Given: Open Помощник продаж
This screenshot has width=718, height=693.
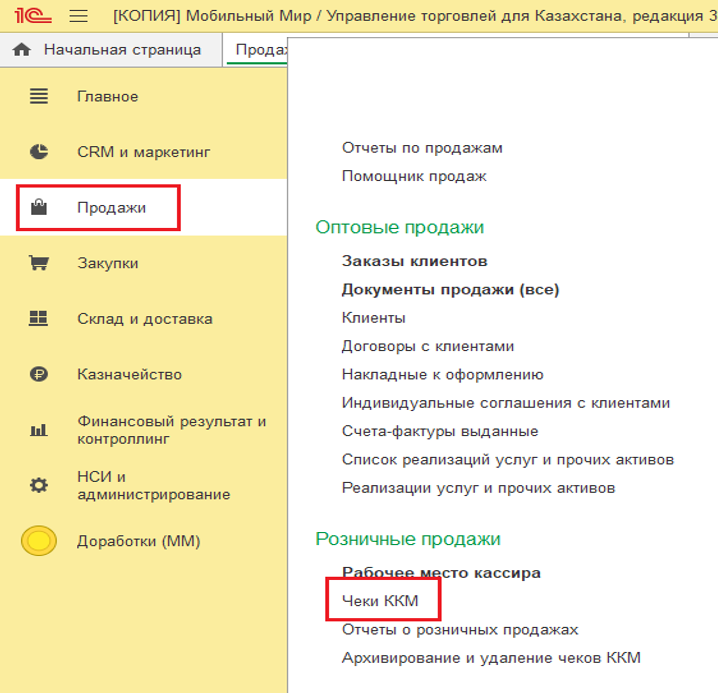Looking at the screenshot, I should coord(414,176).
